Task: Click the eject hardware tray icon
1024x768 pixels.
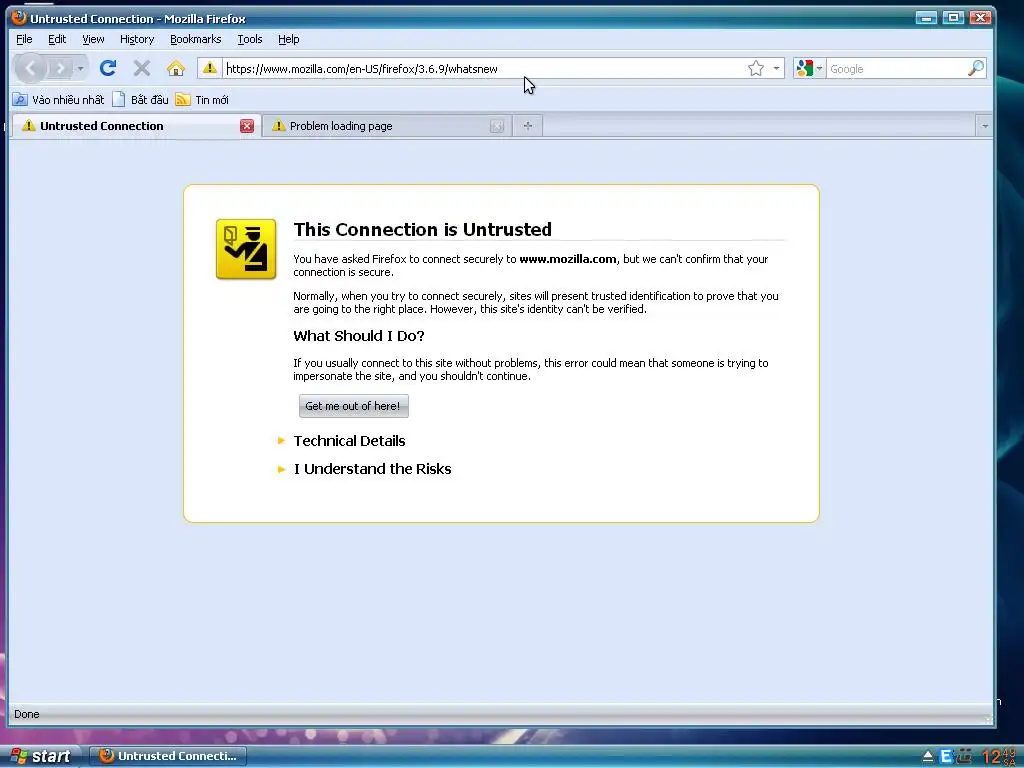Action: pos(927,756)
